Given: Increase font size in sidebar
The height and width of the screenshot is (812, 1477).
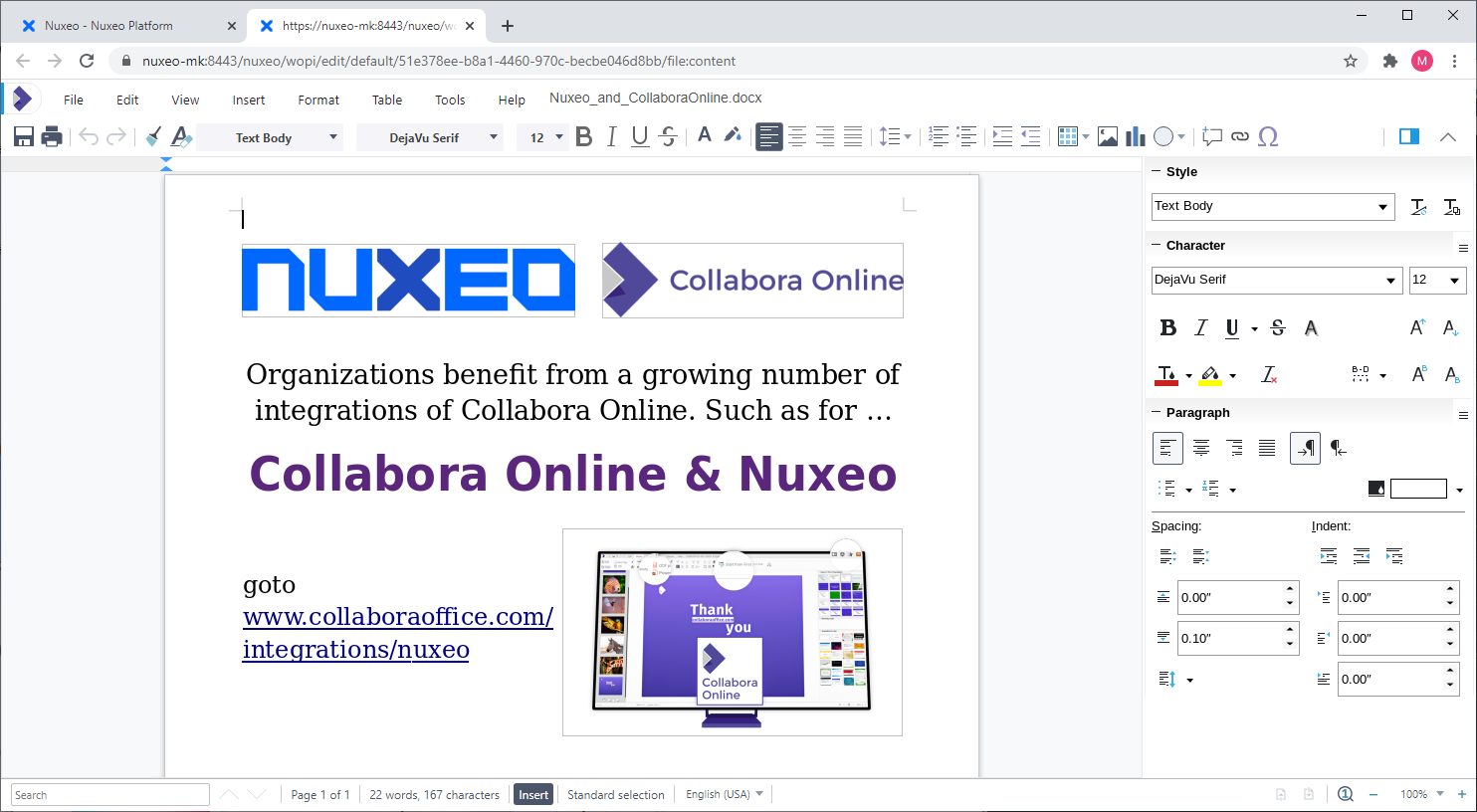Looking at the screenshot, I should [1418, 327].
